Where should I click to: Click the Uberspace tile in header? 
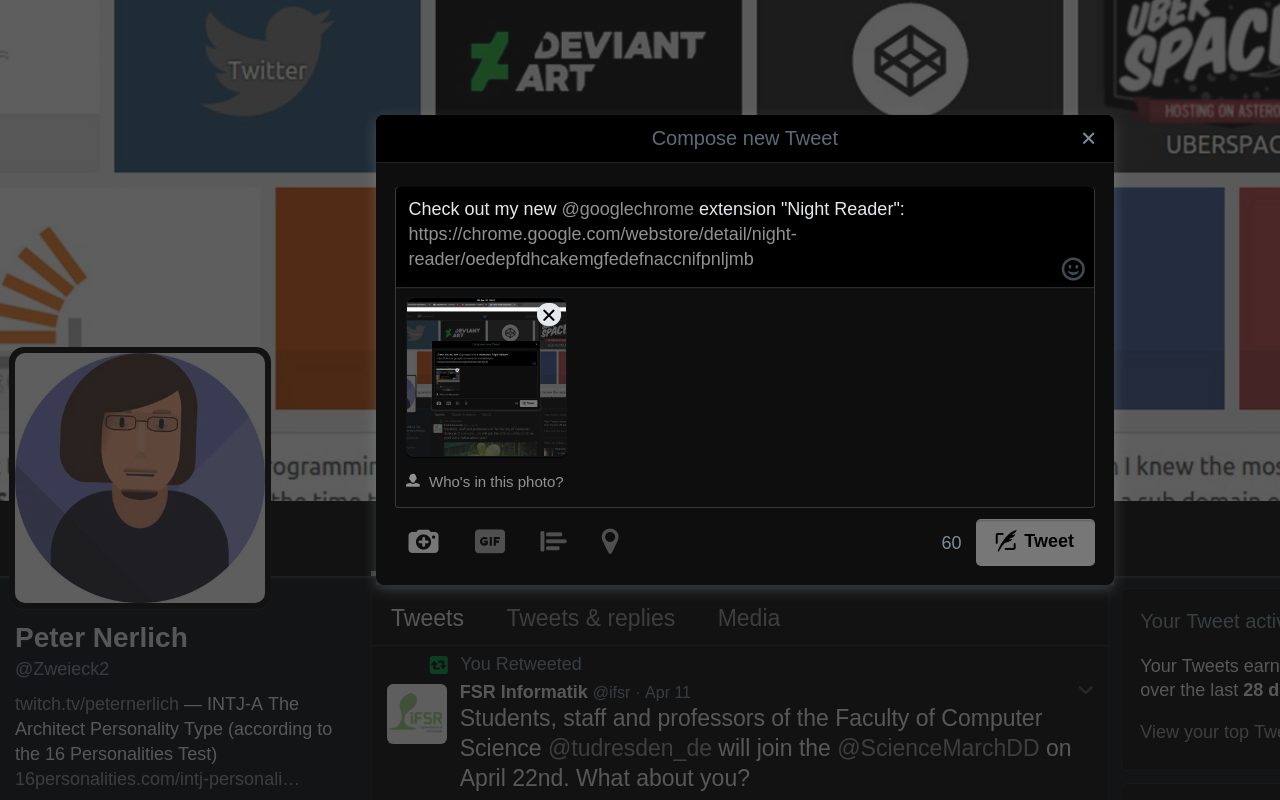pyautogui.click(x=1192, y=85)
